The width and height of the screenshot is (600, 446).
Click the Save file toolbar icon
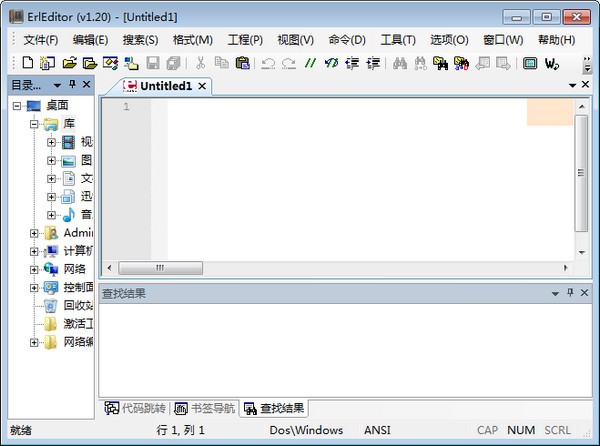(x=153, y=63)
